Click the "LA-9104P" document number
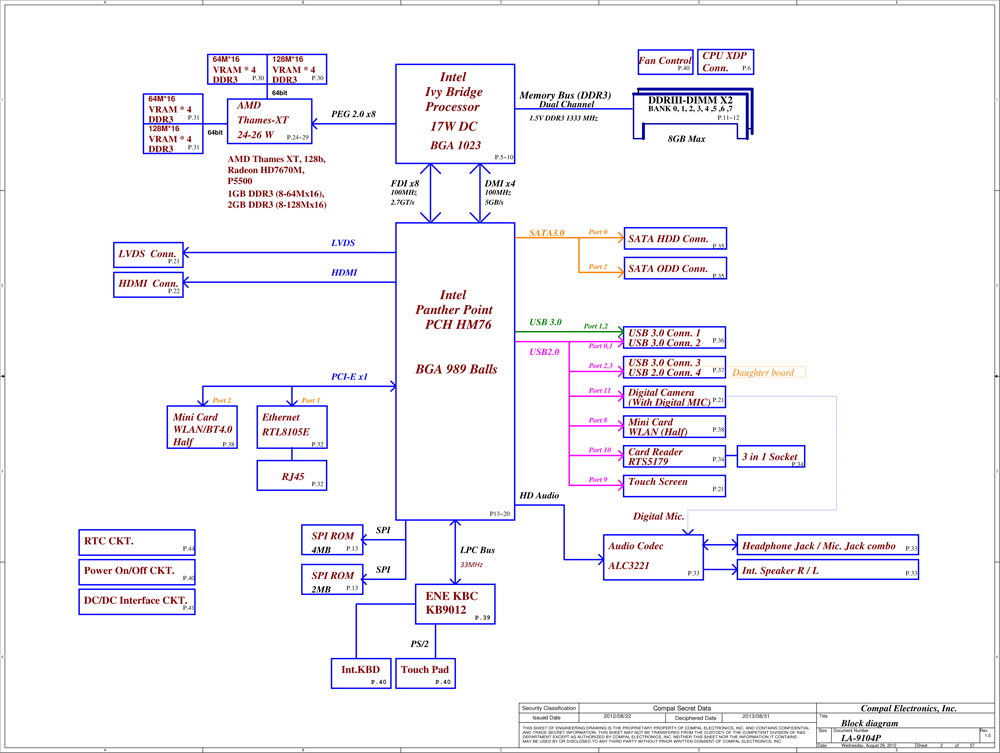Viewport: 1000px width, 753px height. tap(861, 738)
